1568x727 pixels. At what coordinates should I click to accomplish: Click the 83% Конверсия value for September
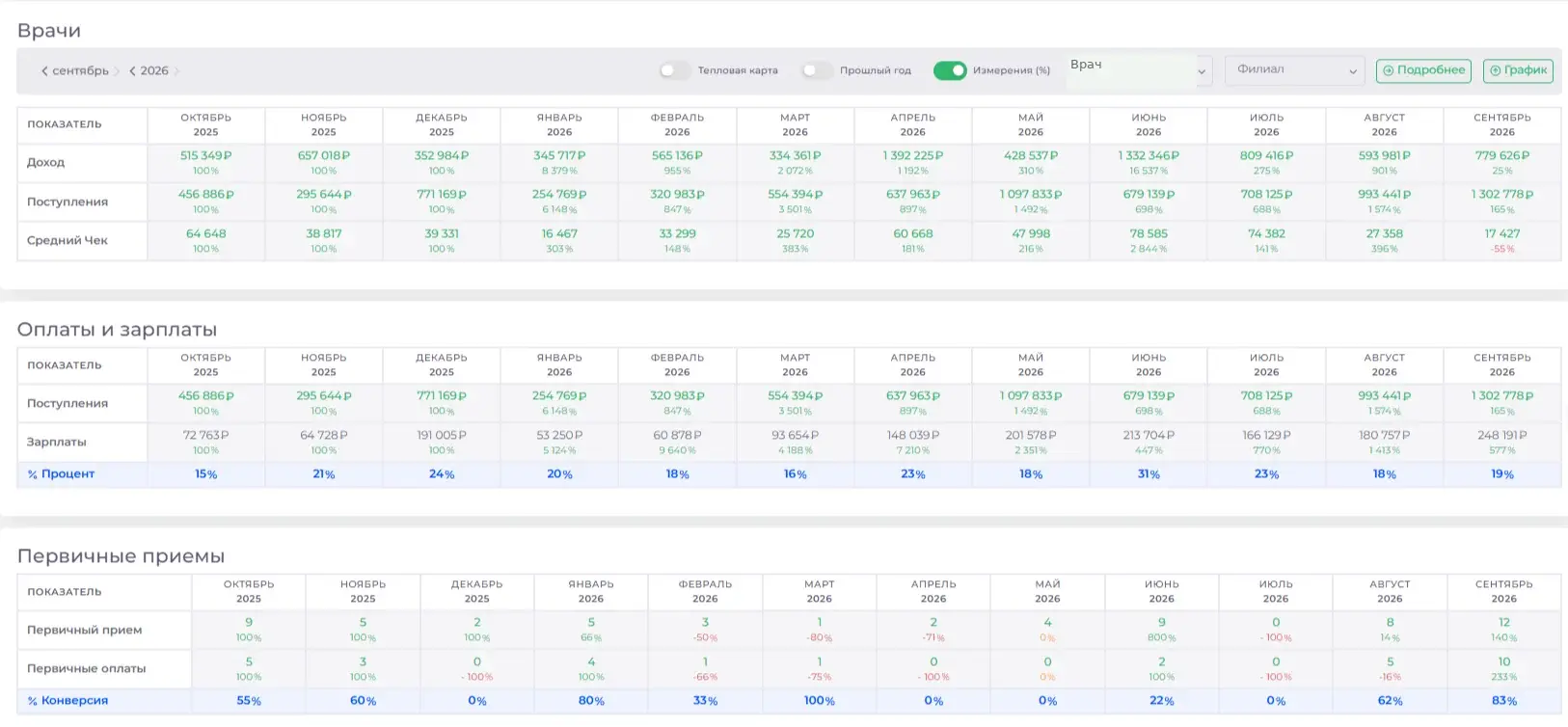pyautogui.click(x=1504, y=701)
